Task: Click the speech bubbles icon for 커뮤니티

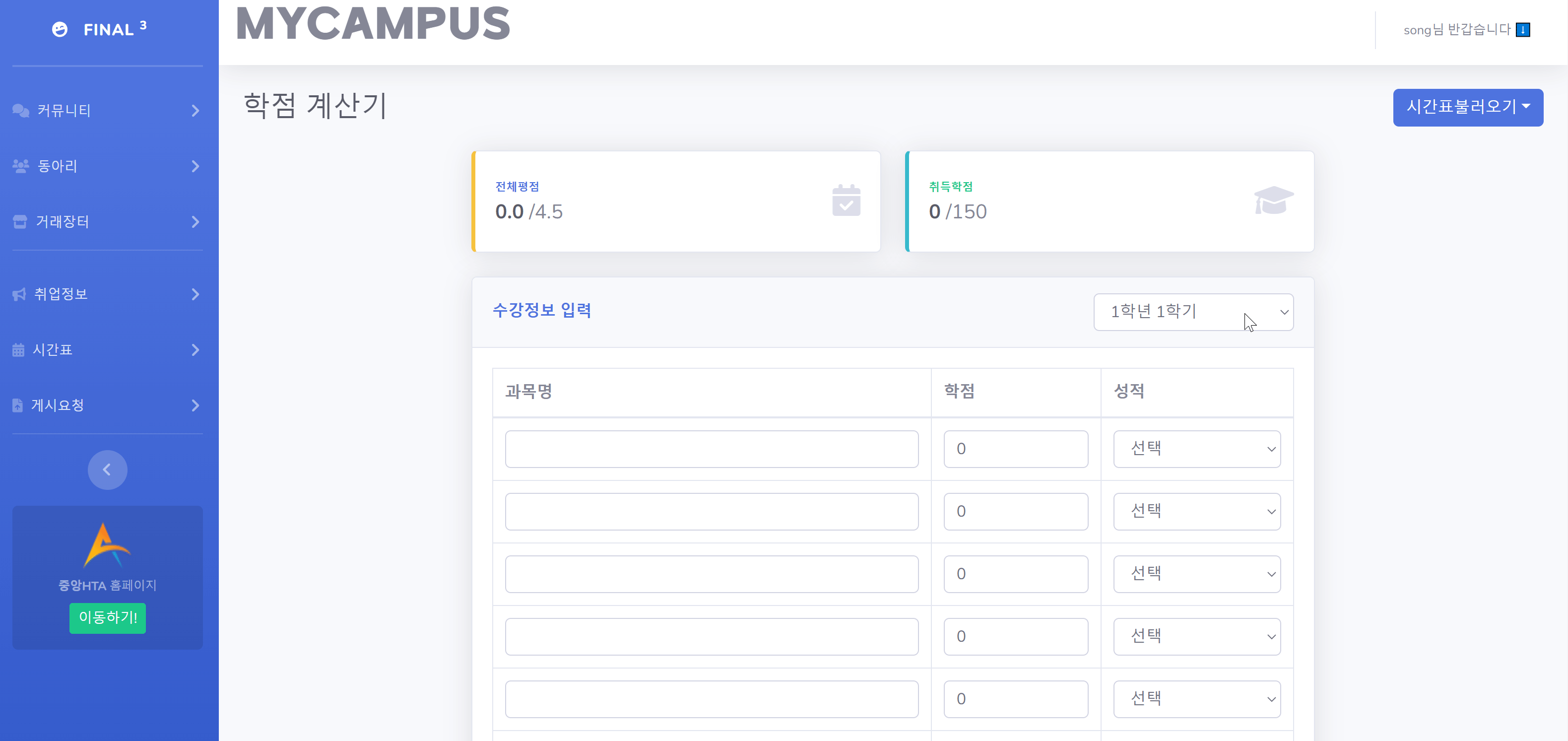Action: pyautogui.click(x=21, y=110)
